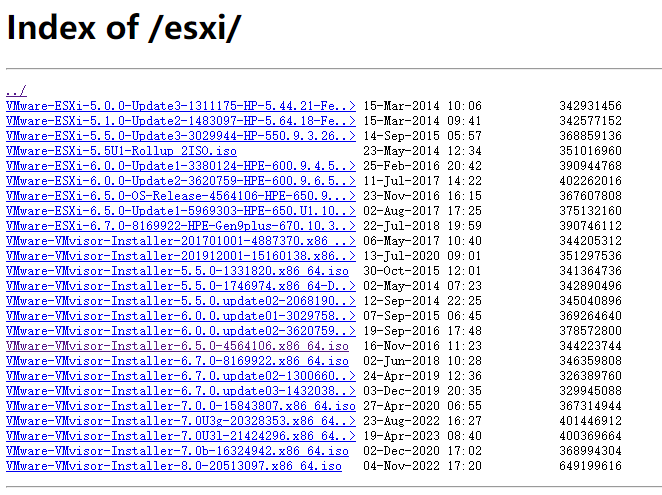Select the date 22-Jul-2018 19:59
662x495 pixels.
422,226
